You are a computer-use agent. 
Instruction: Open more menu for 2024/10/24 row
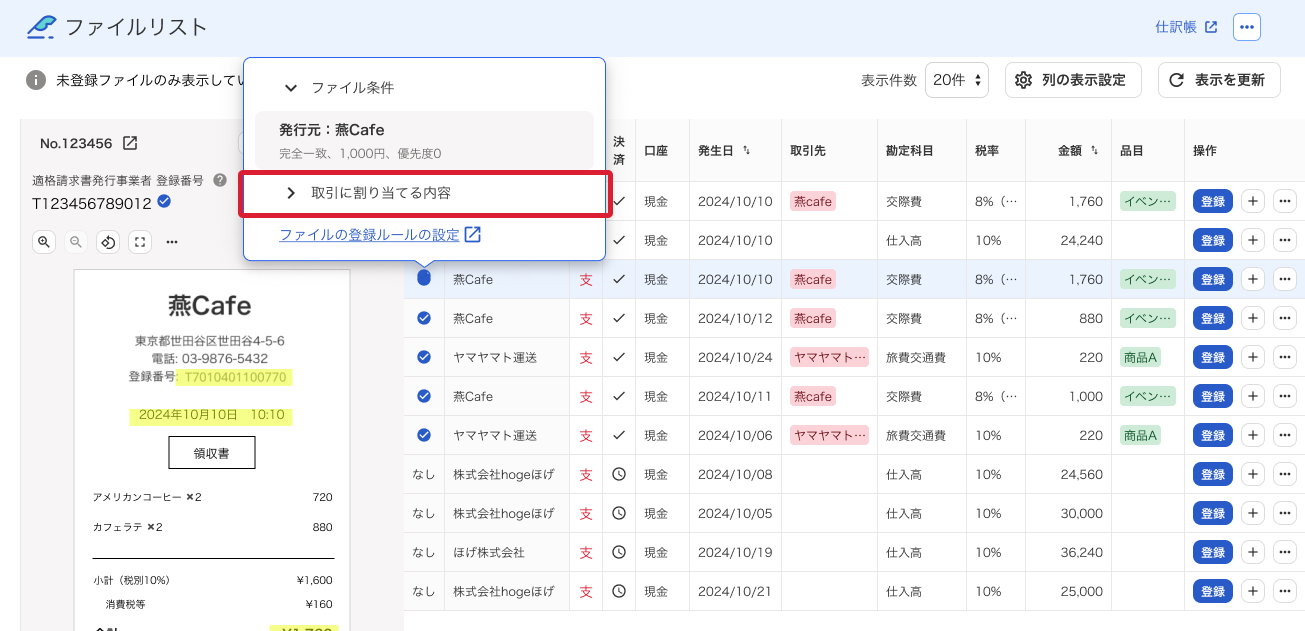(x=1285, y=357)
